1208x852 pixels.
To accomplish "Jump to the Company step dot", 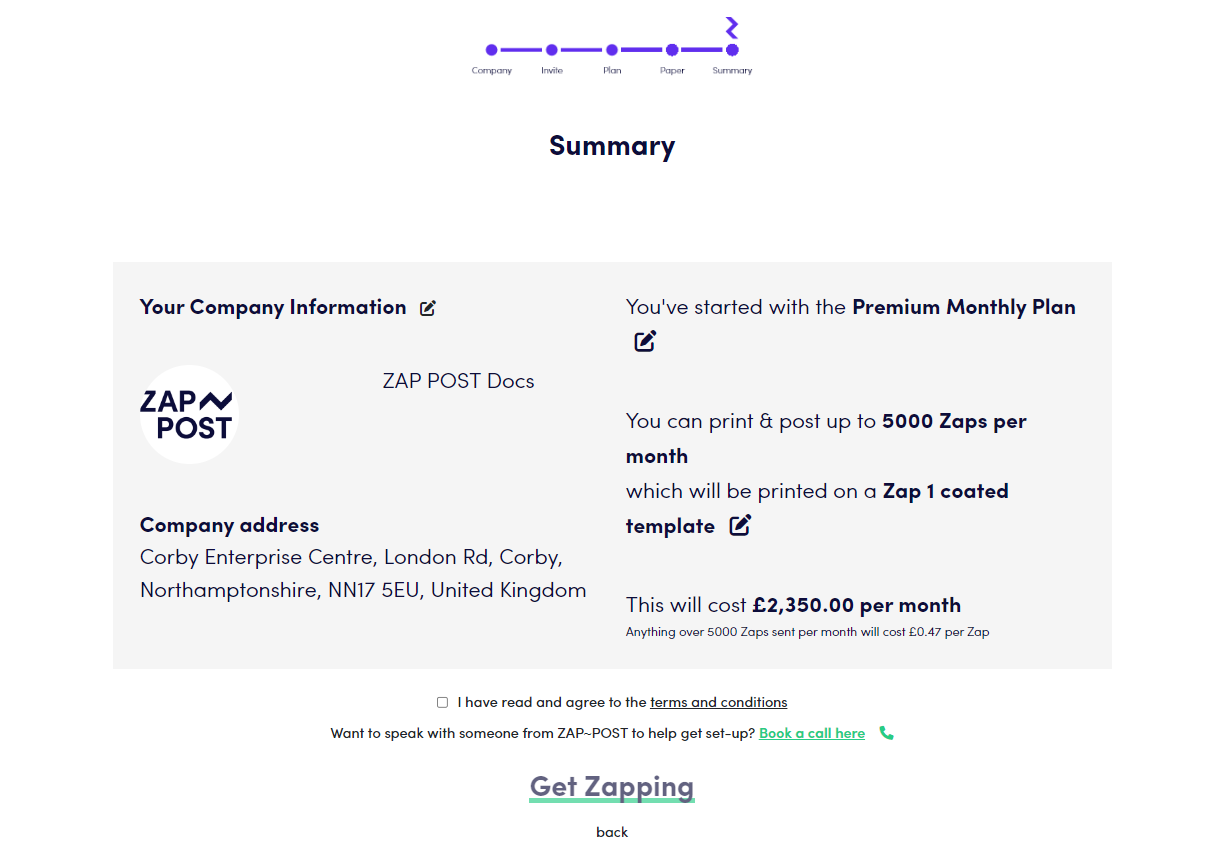I will coord(491,50).
